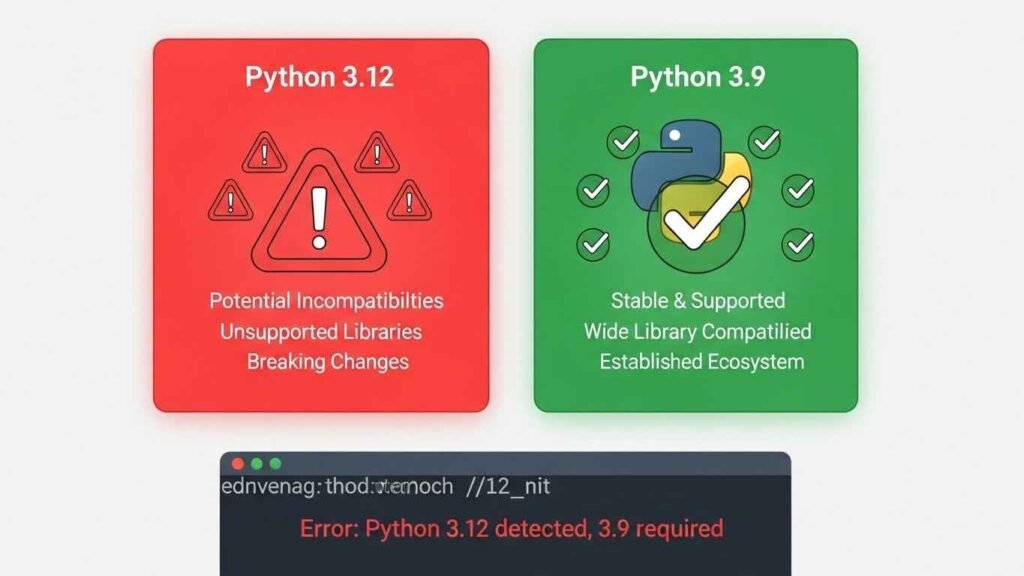
Task: Click the "Breaking Changes" line
Action: click(328, 361)
